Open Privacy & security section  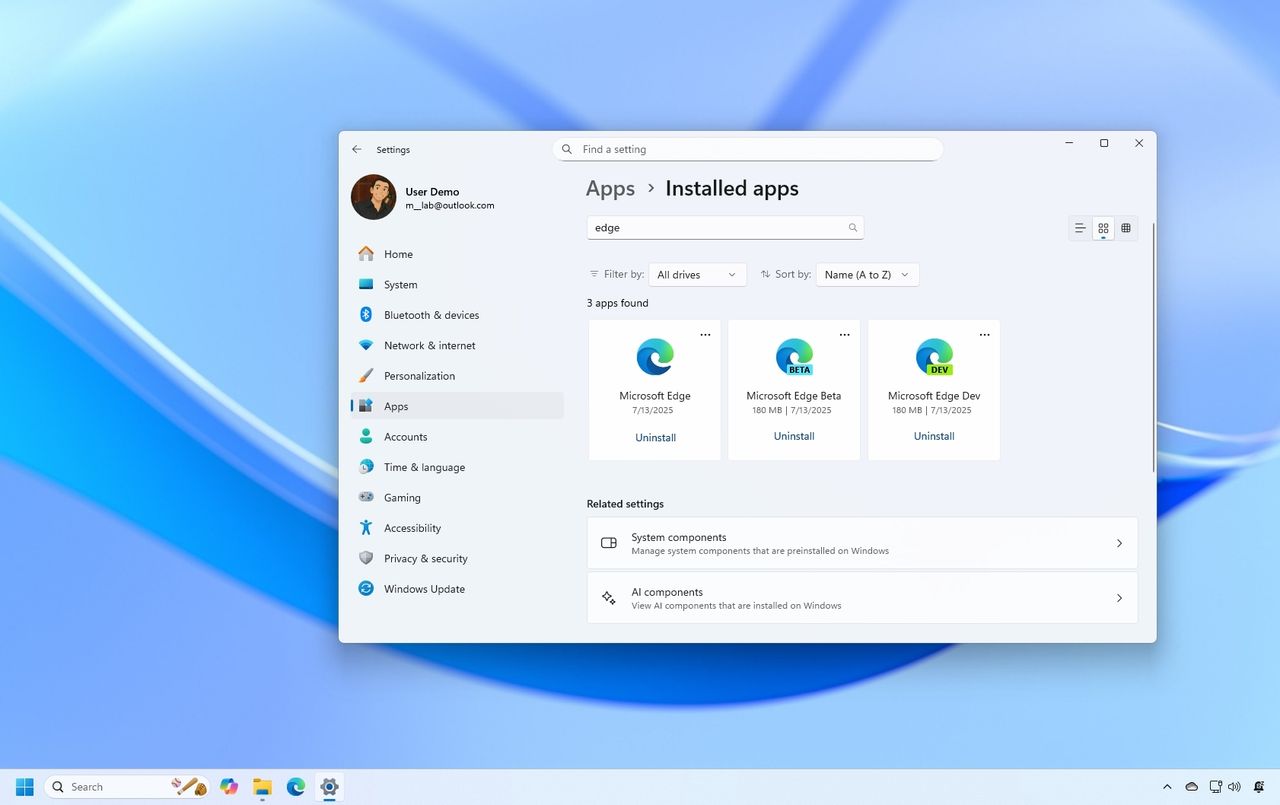point(457,559)
